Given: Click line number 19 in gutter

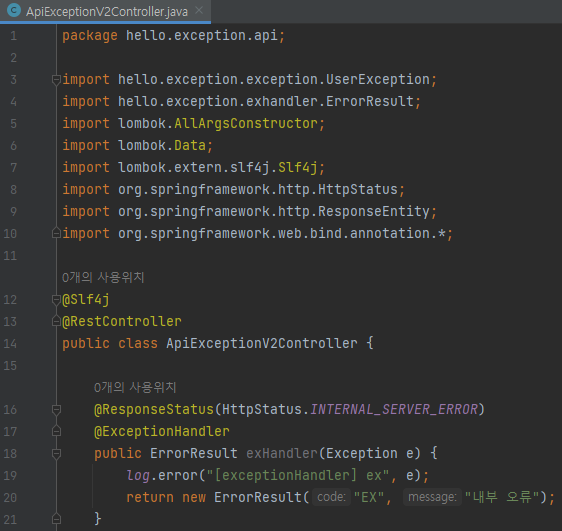Looking at the screenshot, I should click(x=10, y=475).
